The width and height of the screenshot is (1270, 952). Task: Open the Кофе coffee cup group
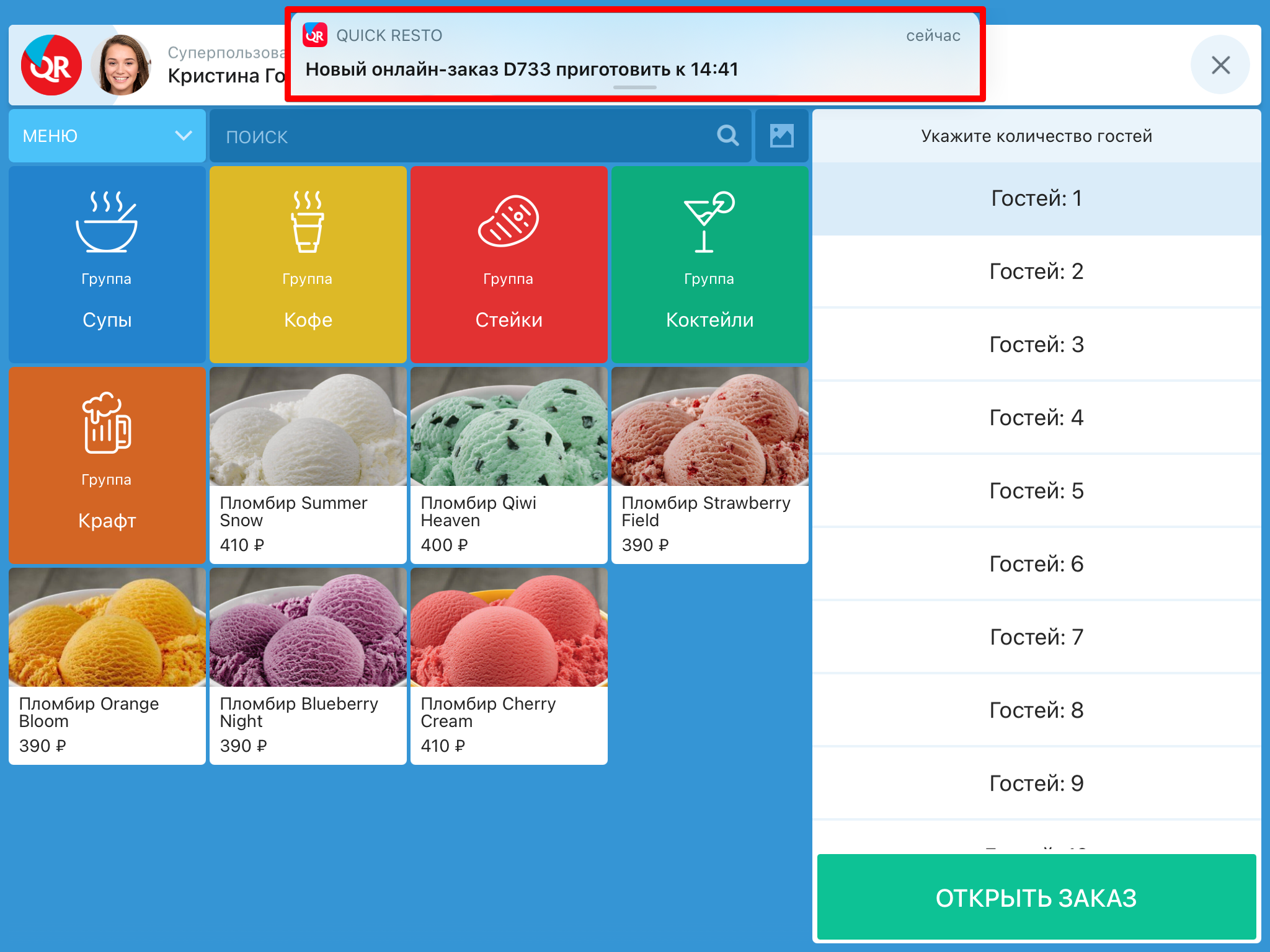point(308,263)
